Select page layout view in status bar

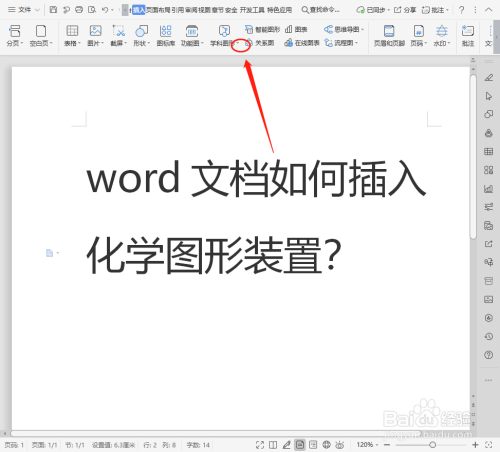coord(300,445)
